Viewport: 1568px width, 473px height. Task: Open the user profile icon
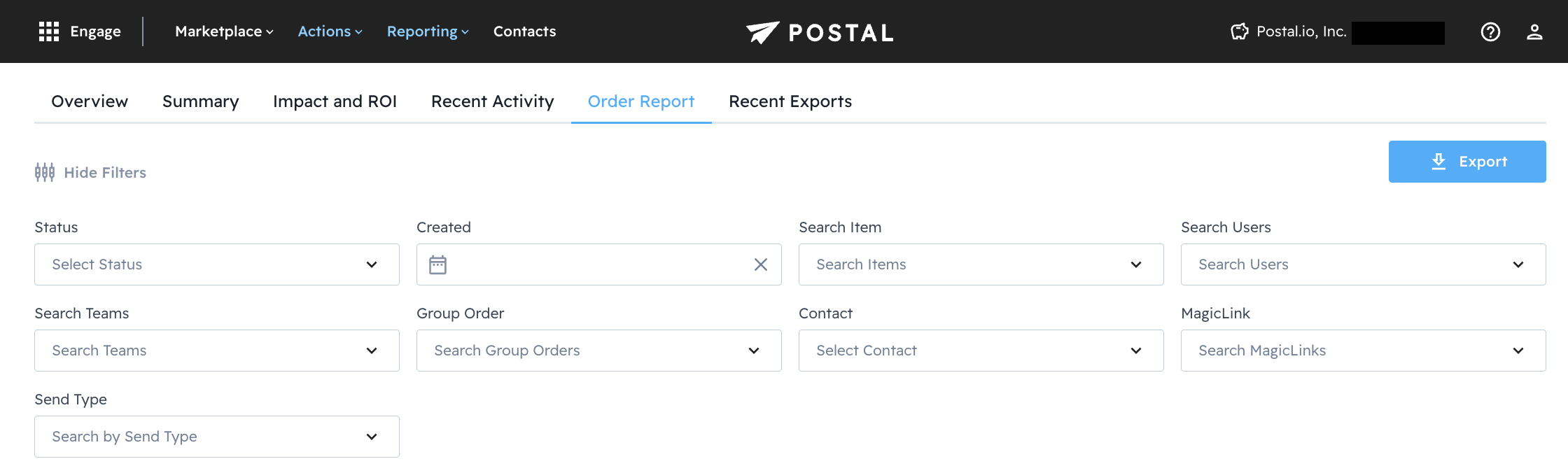(x=1534, y=31)
